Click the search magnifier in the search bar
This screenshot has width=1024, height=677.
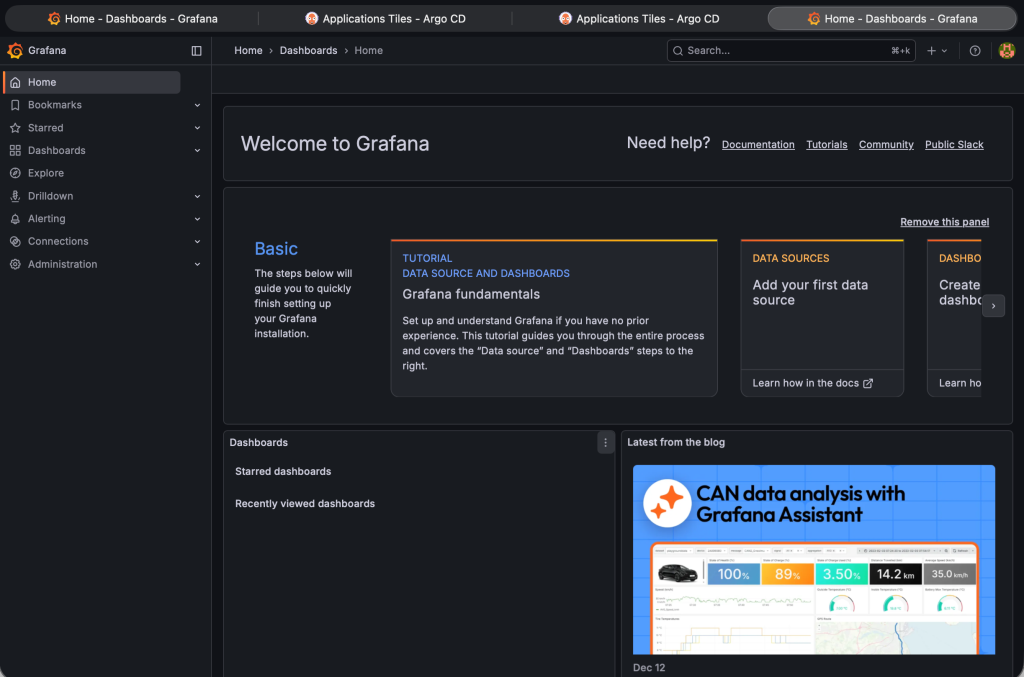pos(677,50)
